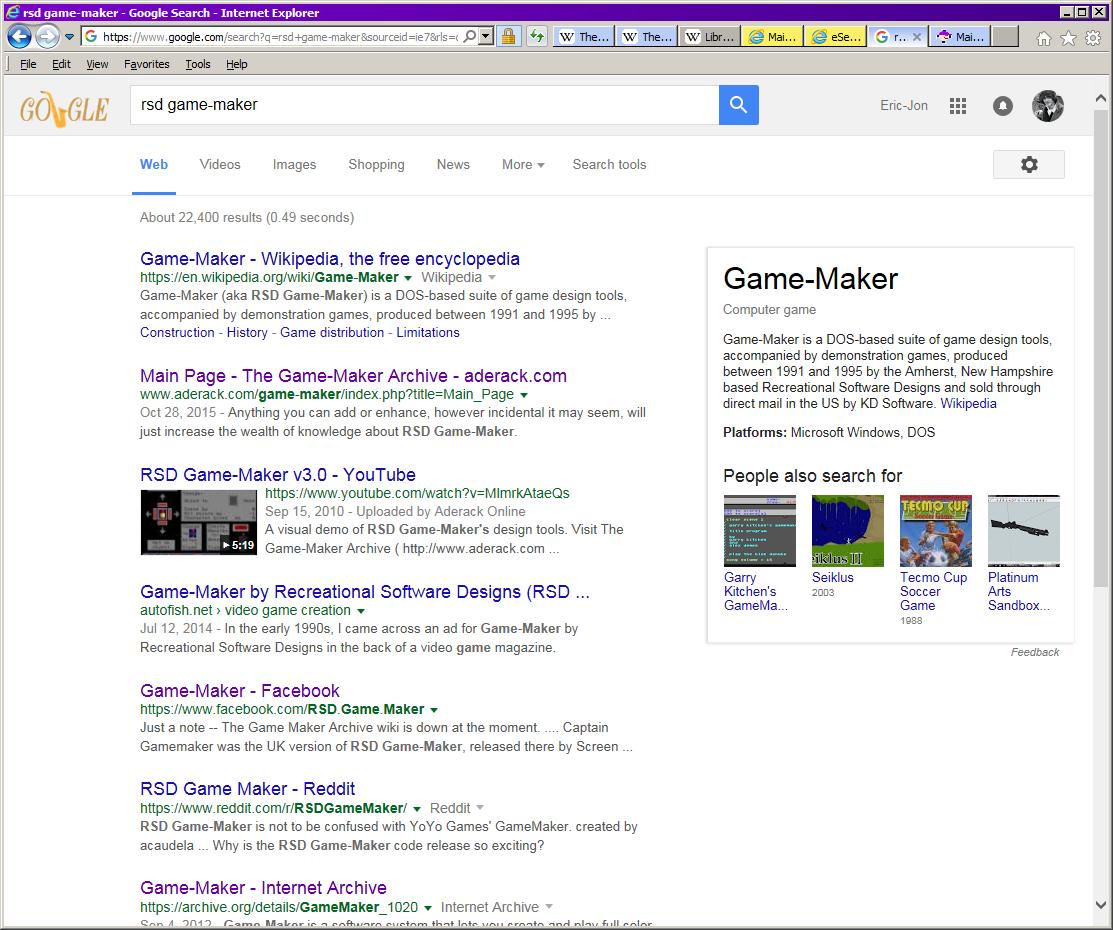Switch to the last 'Mai...' tab
1113x930 pixels.
tap(961, 37)
